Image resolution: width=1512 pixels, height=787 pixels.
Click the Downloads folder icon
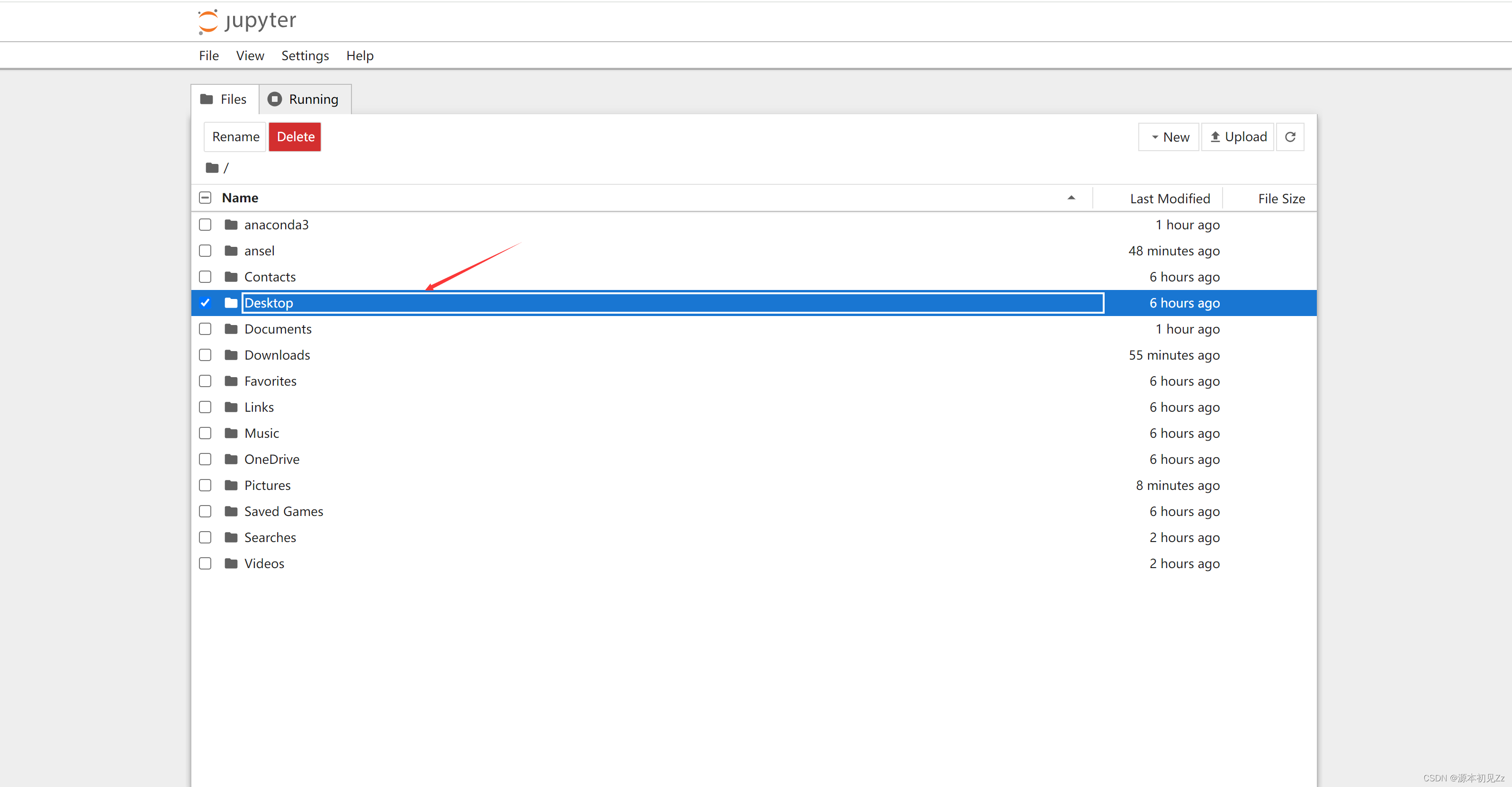coord(231,355)
